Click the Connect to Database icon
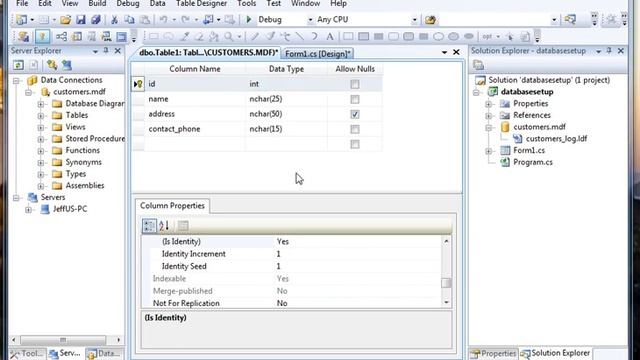Screen dimensions: 640x360 [x=52, y=65]
